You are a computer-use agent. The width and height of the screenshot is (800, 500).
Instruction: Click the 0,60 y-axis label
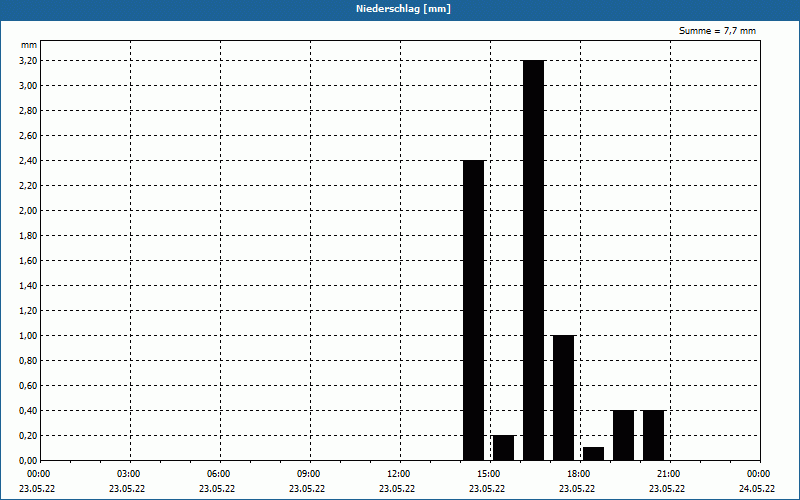pyautogui.click(x=28, y=386)
